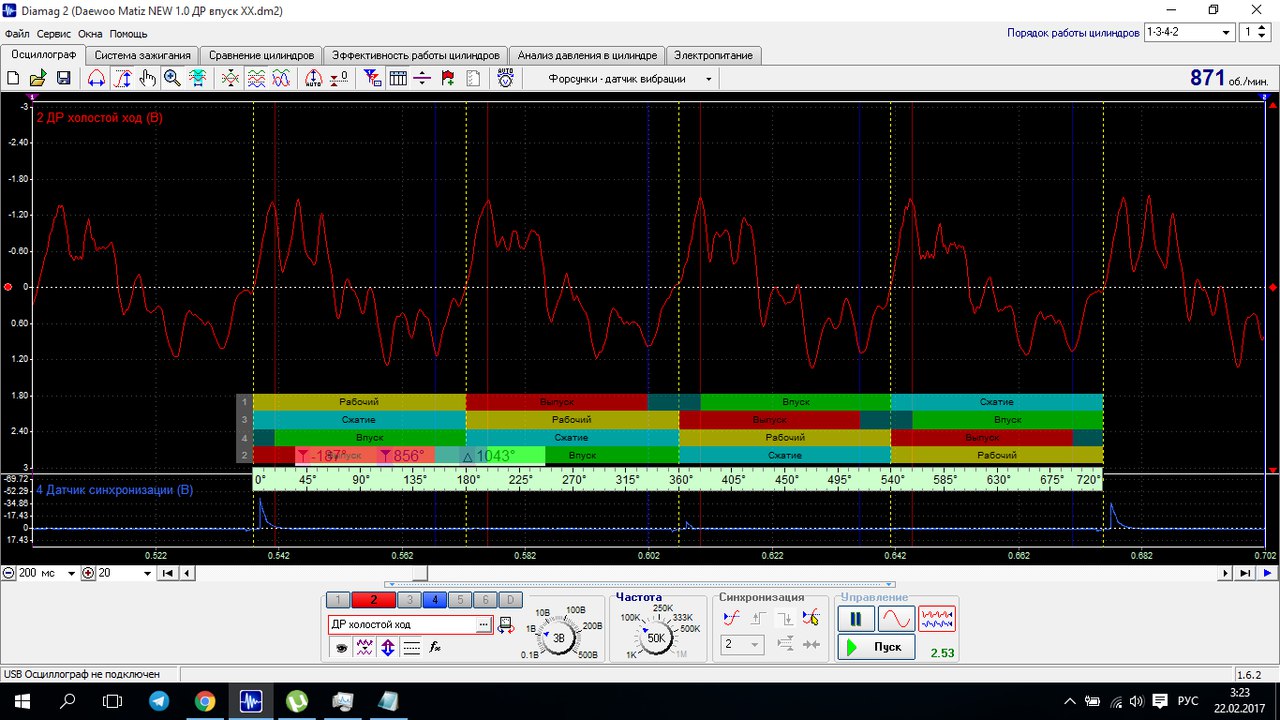The height and width of the screenshot is (720, 1280).
Task: Save the oscillogram with floppy disk icon
Action: (63, 78)
